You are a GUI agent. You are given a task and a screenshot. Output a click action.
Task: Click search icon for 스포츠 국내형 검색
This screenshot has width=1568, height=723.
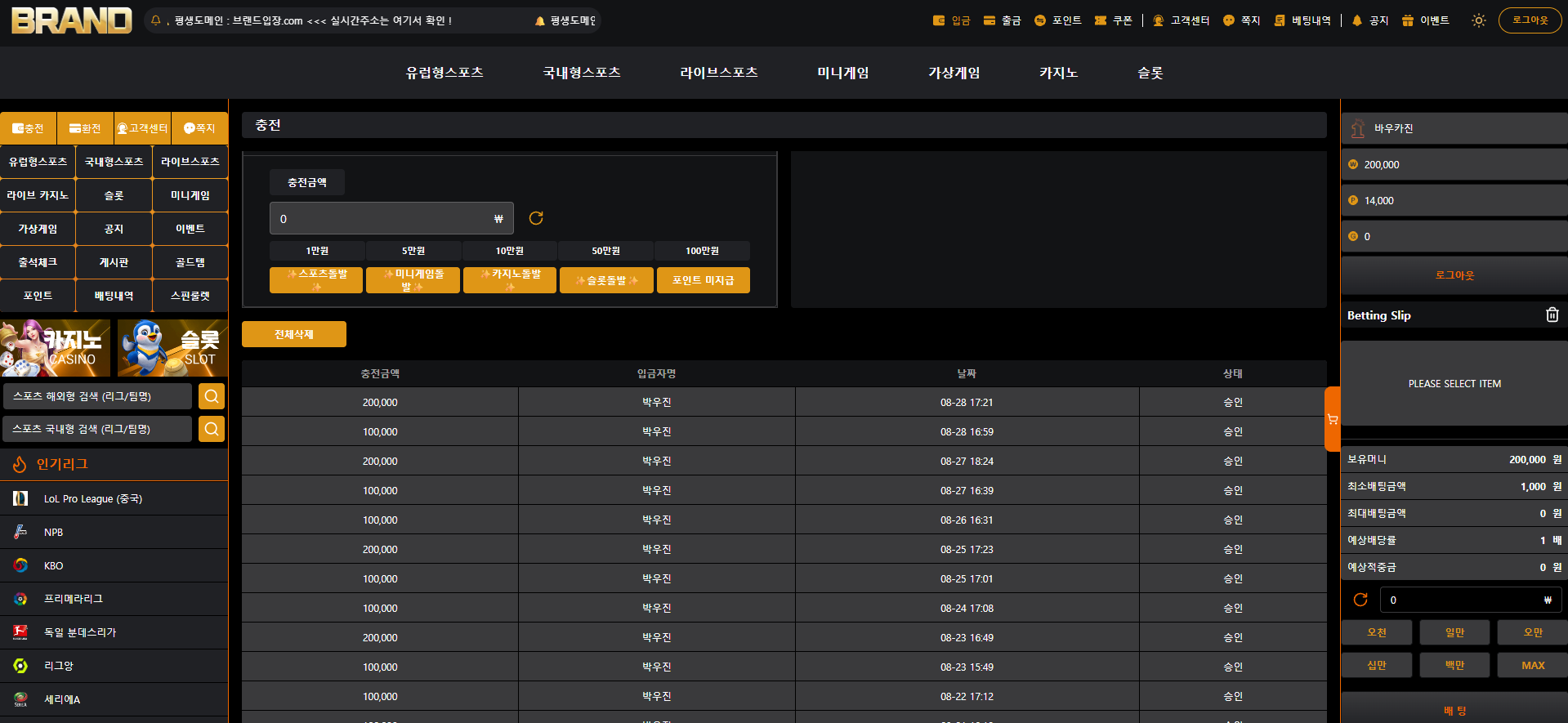click(212, 429)
